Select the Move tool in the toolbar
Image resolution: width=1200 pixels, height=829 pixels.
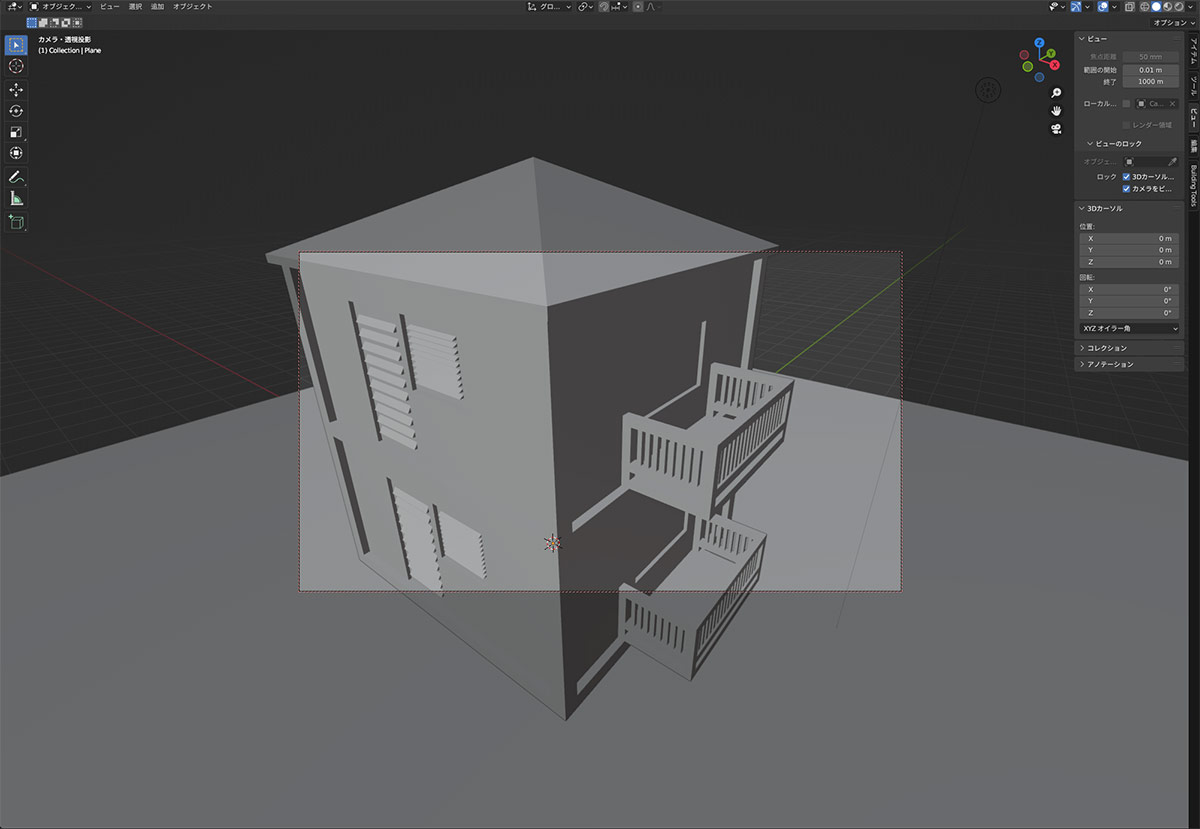(x=16, y=89)
